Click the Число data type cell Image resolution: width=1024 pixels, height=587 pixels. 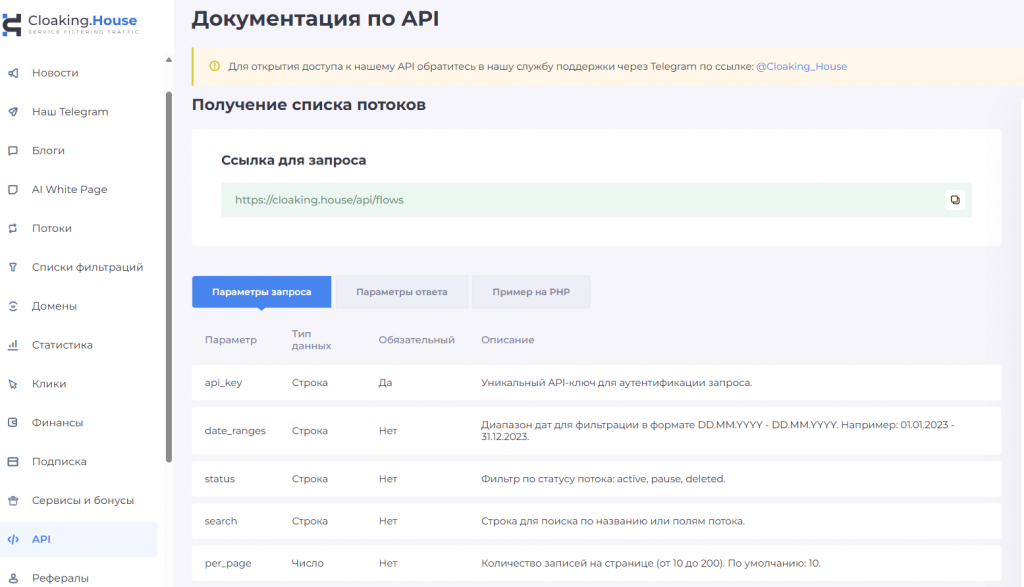(x=308, y=563)
